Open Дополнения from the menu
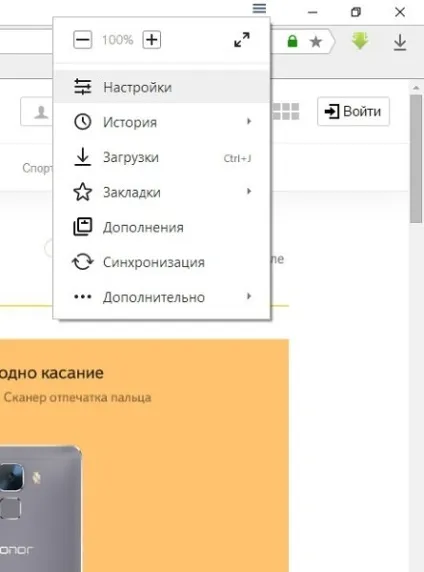 click(x=162, y=227)
